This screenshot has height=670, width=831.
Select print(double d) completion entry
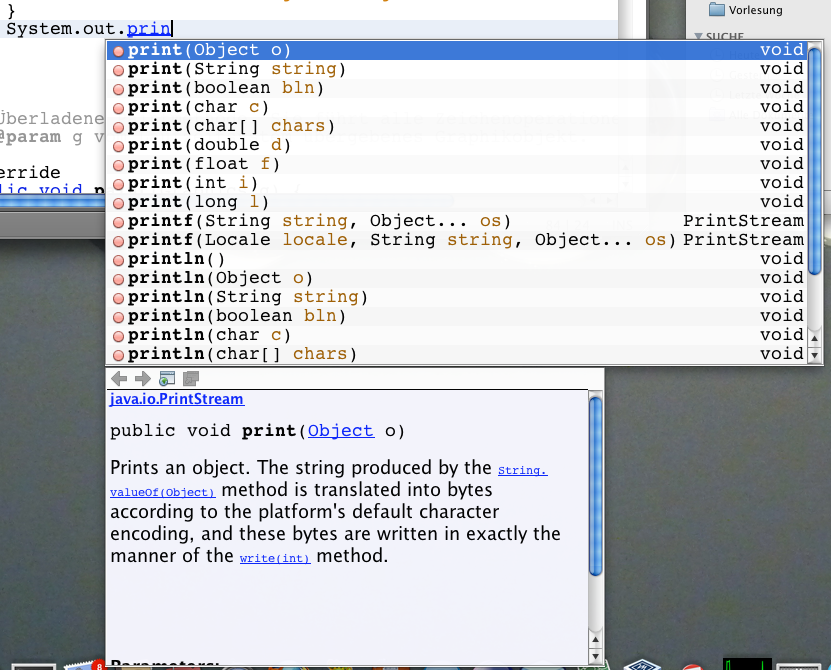(x=457, y=145)
